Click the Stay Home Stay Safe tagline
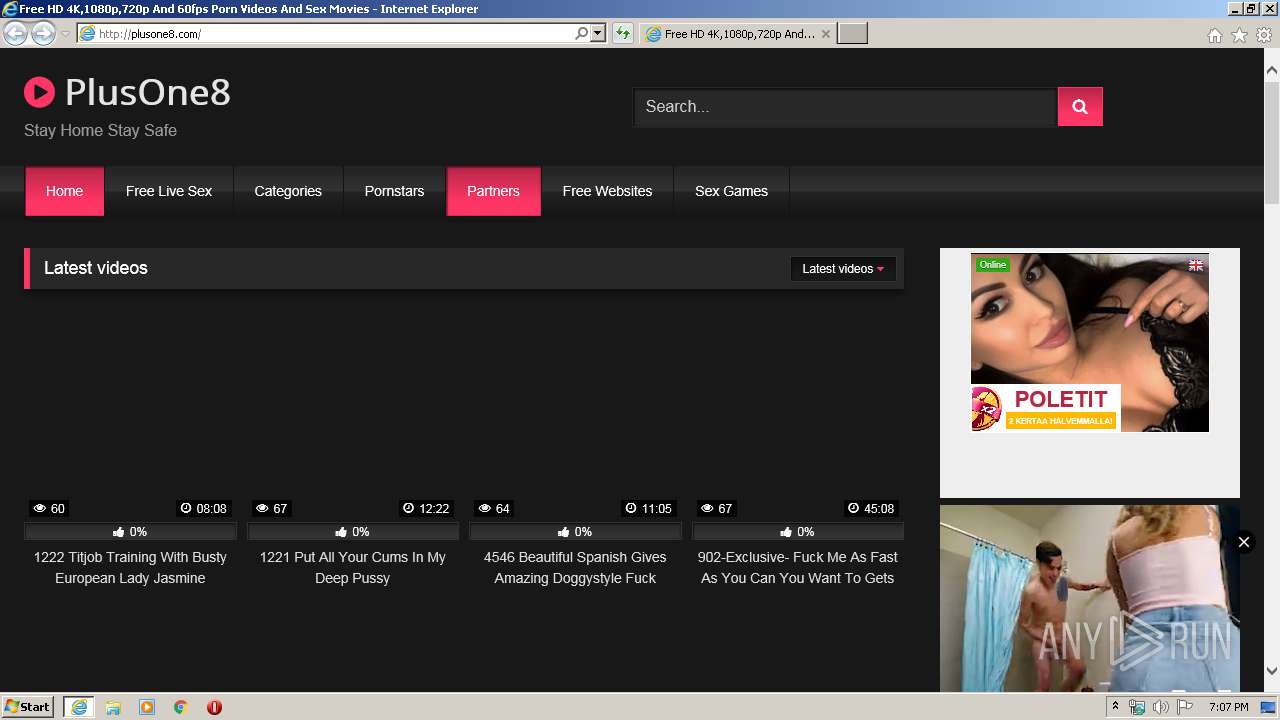The height and width of the screenshot is (720, 1280). pos(100,130)
